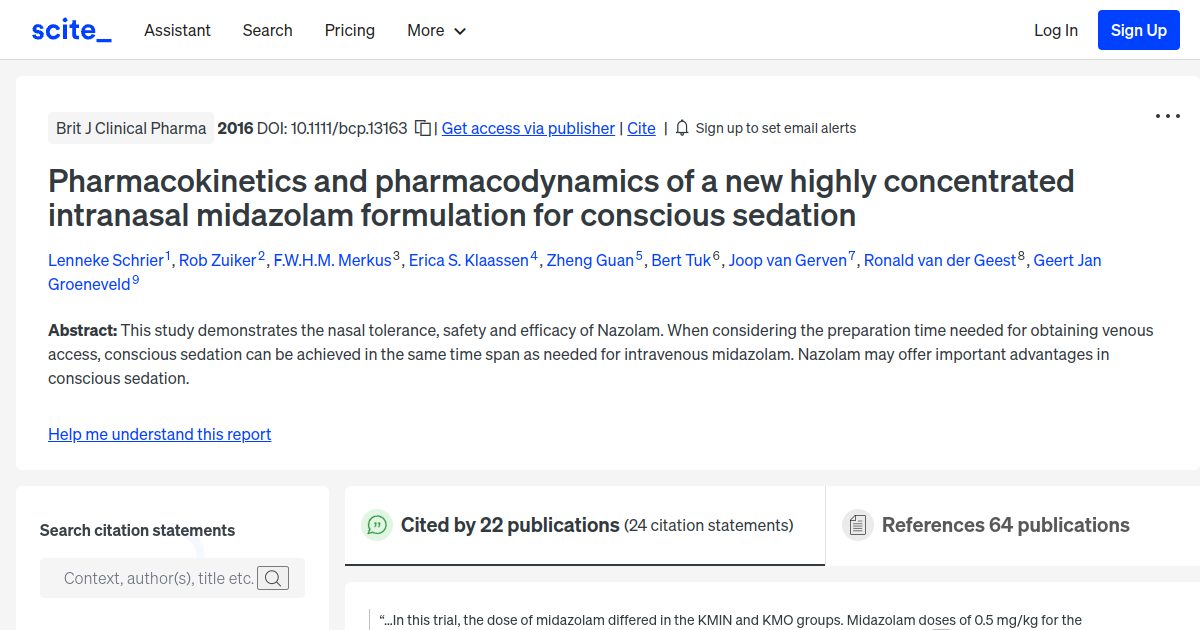Copy the DOI using the copy icon

[423, 128]
